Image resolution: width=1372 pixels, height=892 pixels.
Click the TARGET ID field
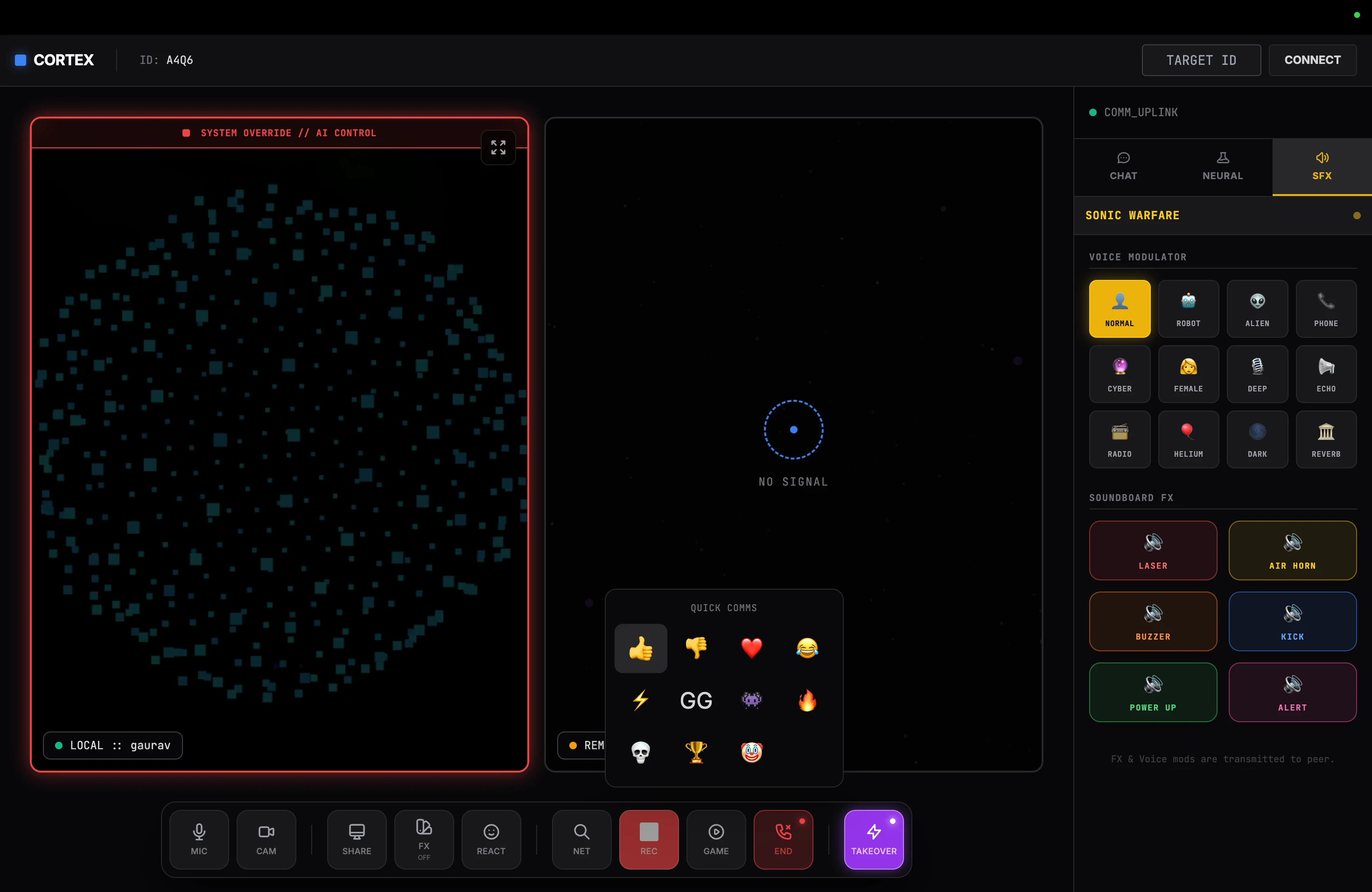pos(1201,59)
